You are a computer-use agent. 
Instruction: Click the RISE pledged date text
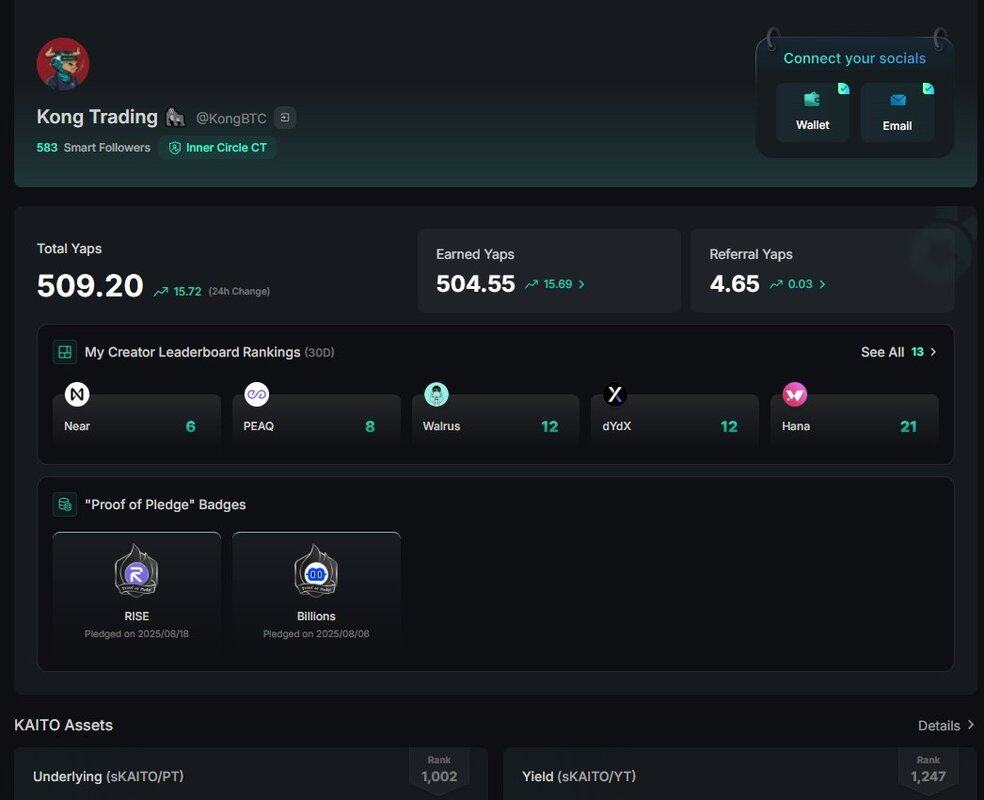pos(137,634)
